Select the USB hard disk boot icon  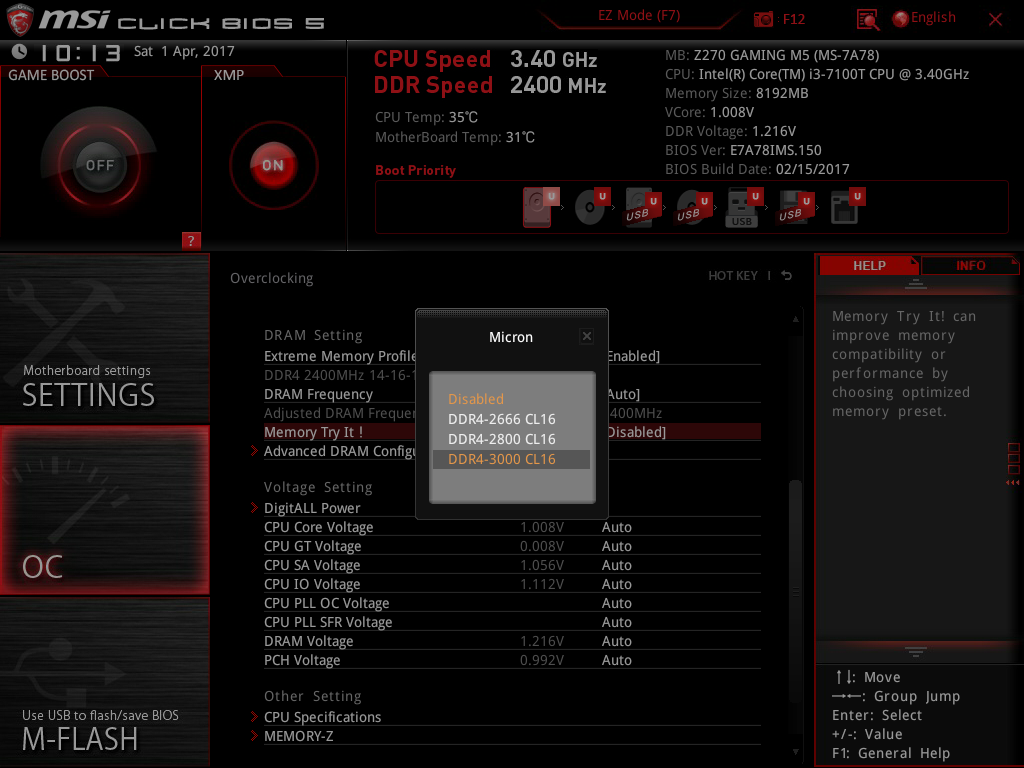[x=643, y=208]
